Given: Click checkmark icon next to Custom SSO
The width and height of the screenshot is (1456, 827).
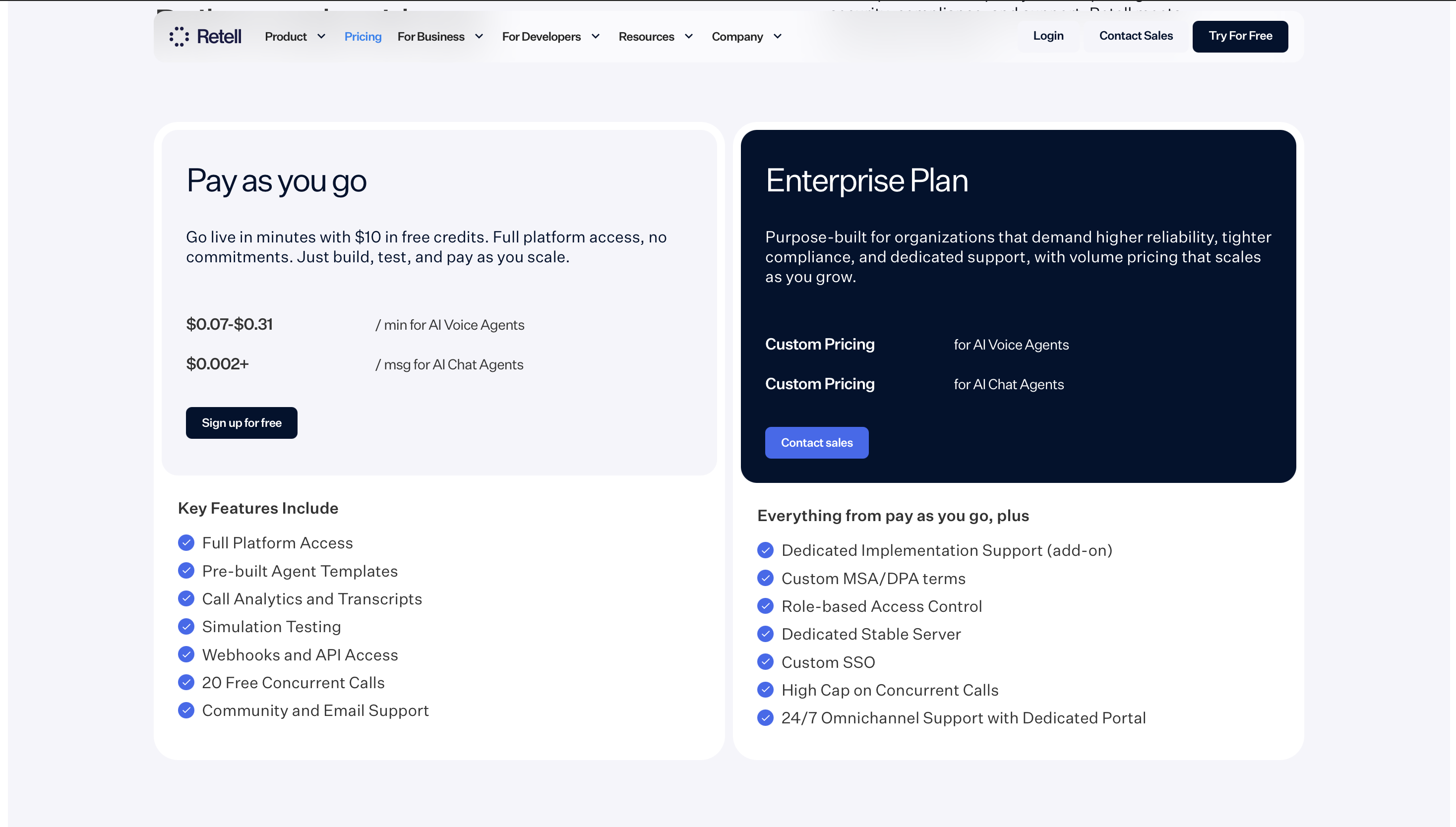Looking at the screenshot, I should tap(765, 662).
